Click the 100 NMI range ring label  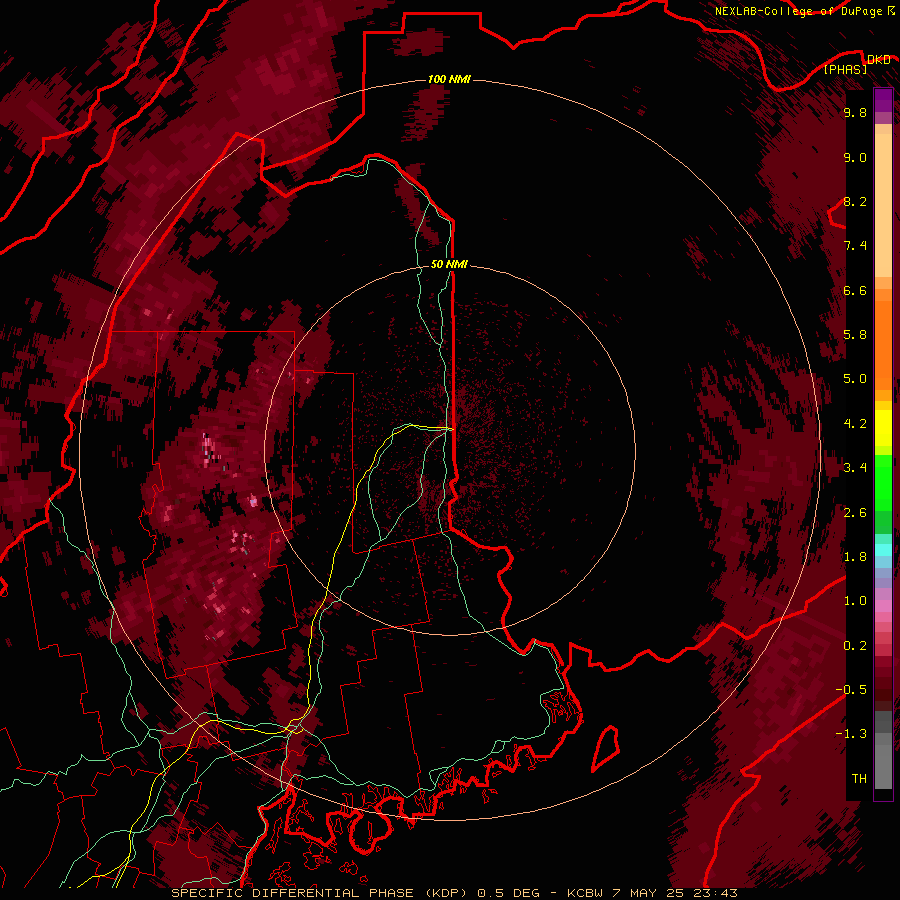pos(449,79)
